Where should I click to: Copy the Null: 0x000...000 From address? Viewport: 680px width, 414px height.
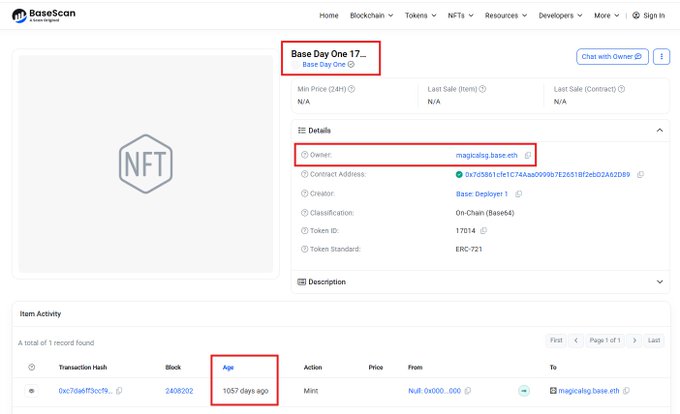pyautogui.click(x=468, y=391)
